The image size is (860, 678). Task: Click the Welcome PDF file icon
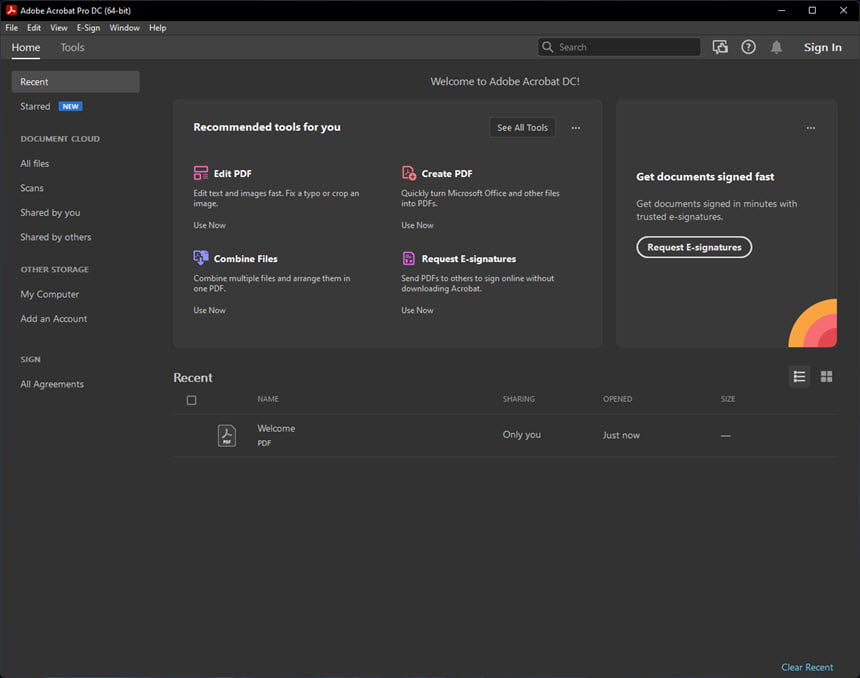[227, 436]
